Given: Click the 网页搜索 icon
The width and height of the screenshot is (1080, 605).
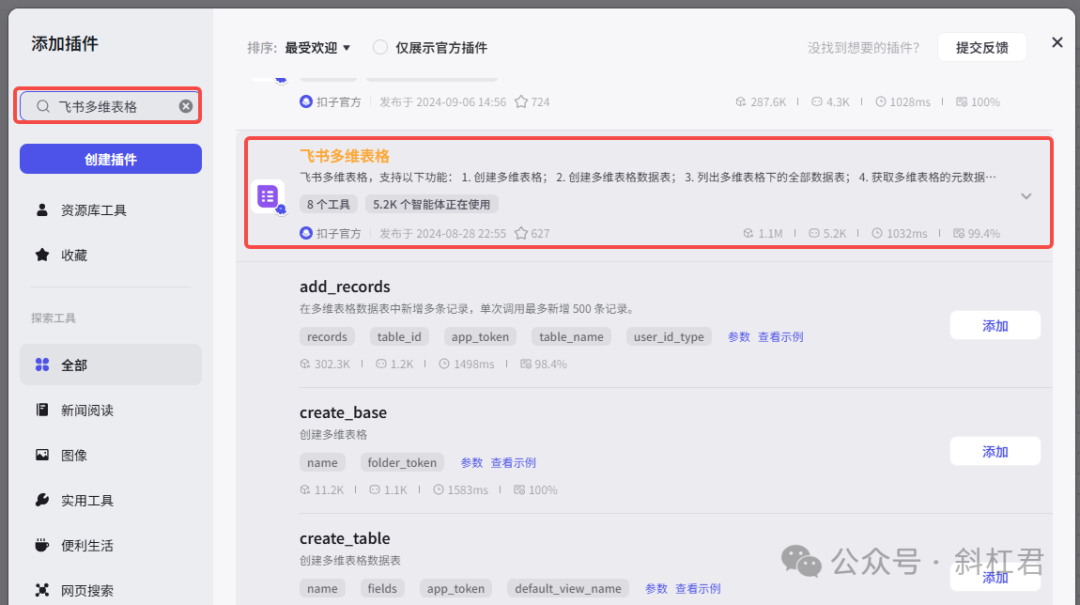Looking at the screenshot, I should click(42, 590).
